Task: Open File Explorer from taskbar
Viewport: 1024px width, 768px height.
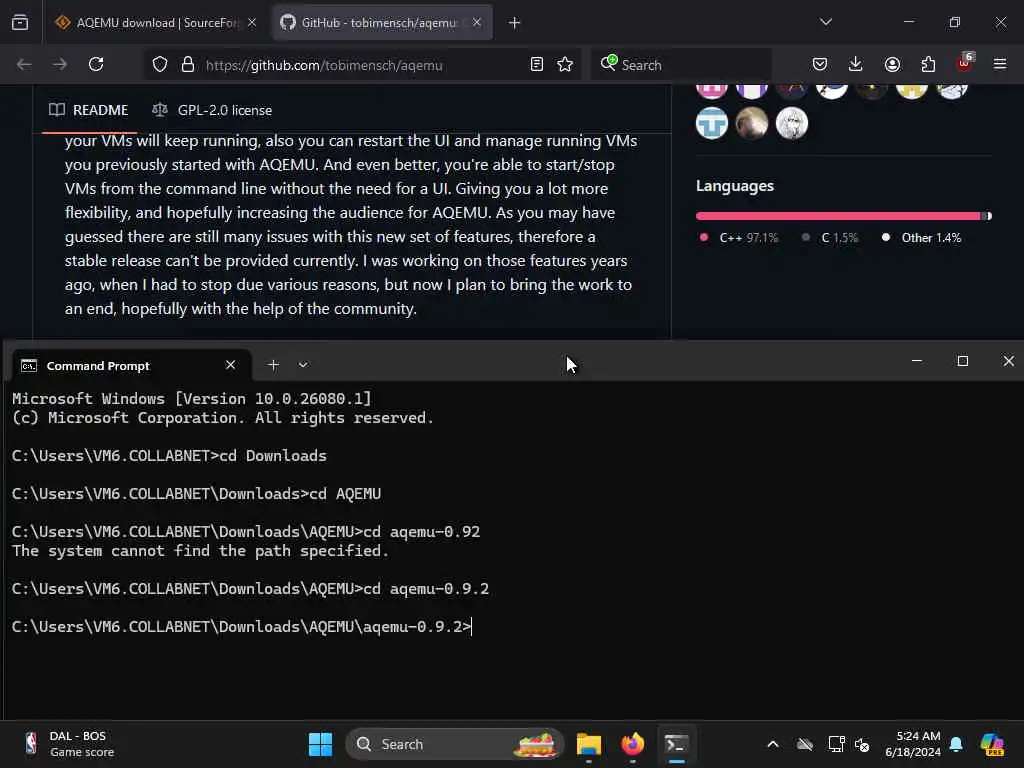Action: click(x=588, y=744)
